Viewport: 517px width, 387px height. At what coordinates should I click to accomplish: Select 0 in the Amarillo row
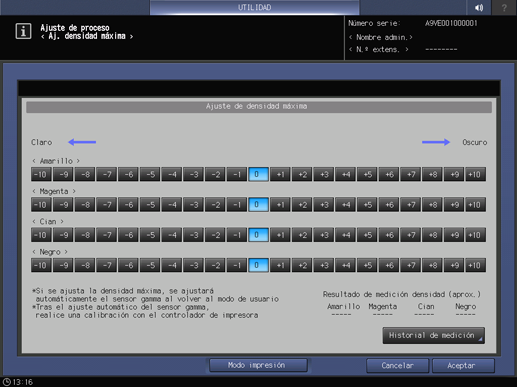click(258, 174)
